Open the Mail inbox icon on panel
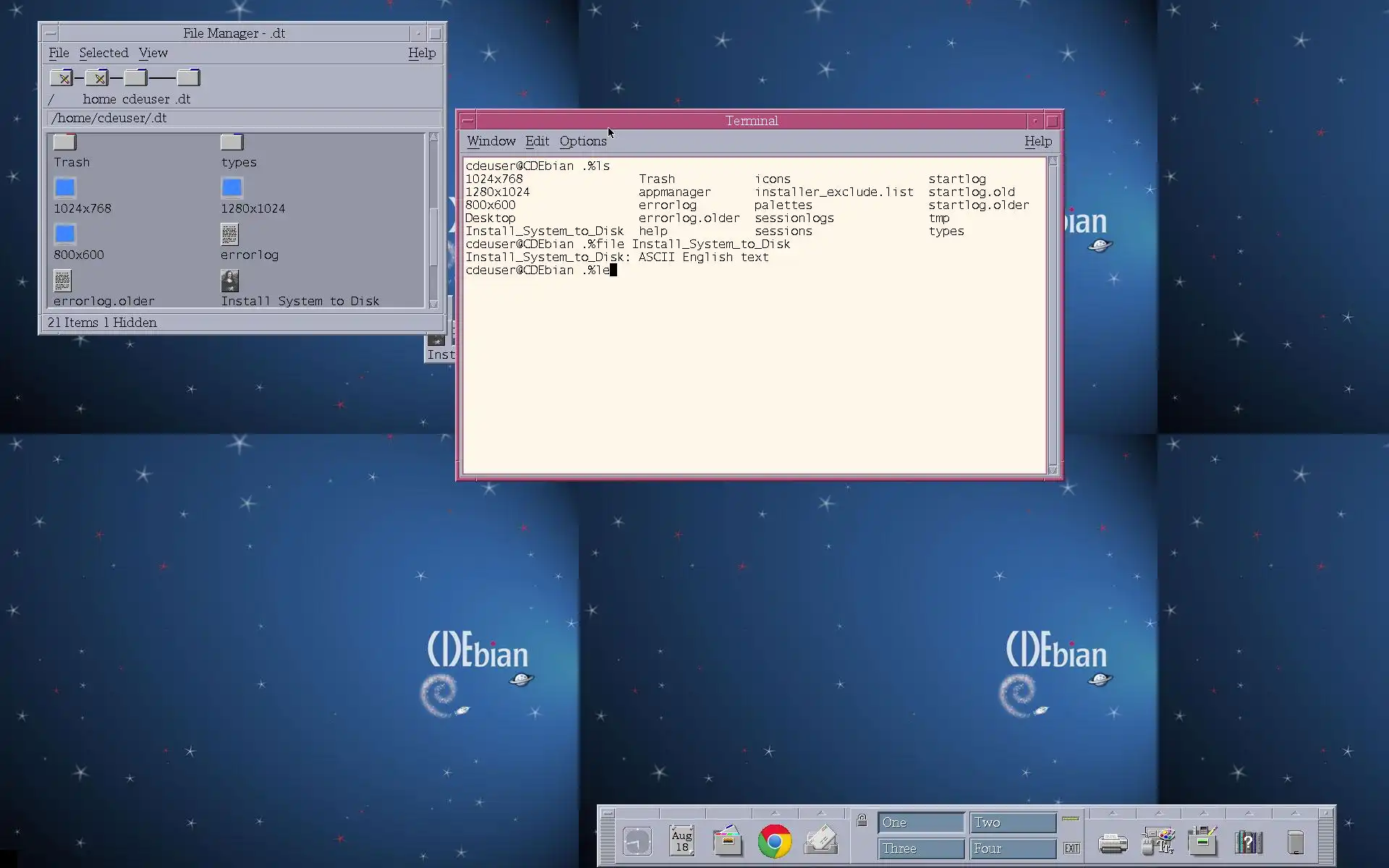Screen dimensions: 1389x868 tap(820, 842)
